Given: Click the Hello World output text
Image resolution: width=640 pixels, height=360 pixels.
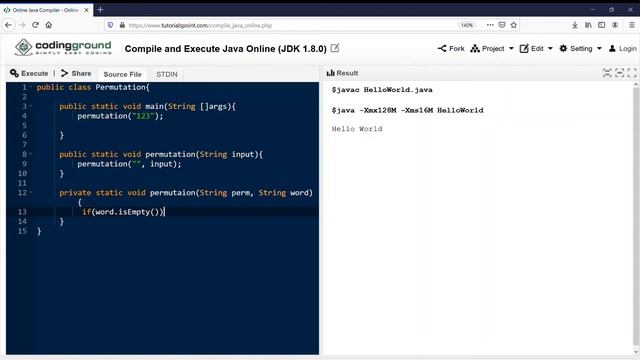Looking at the screenshot, I should (357, 129).
